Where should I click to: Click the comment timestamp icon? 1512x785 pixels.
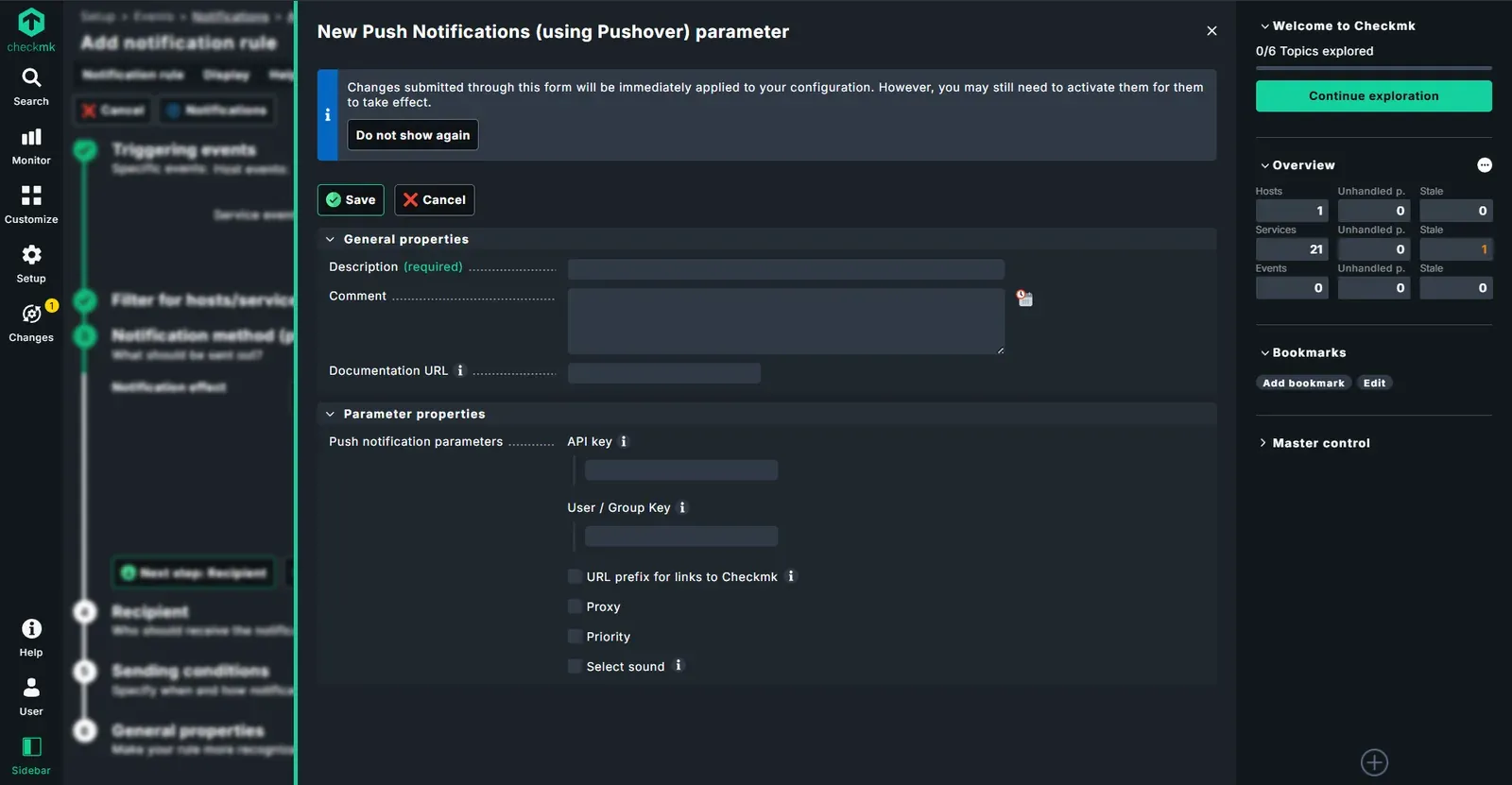click(1024, 299)
